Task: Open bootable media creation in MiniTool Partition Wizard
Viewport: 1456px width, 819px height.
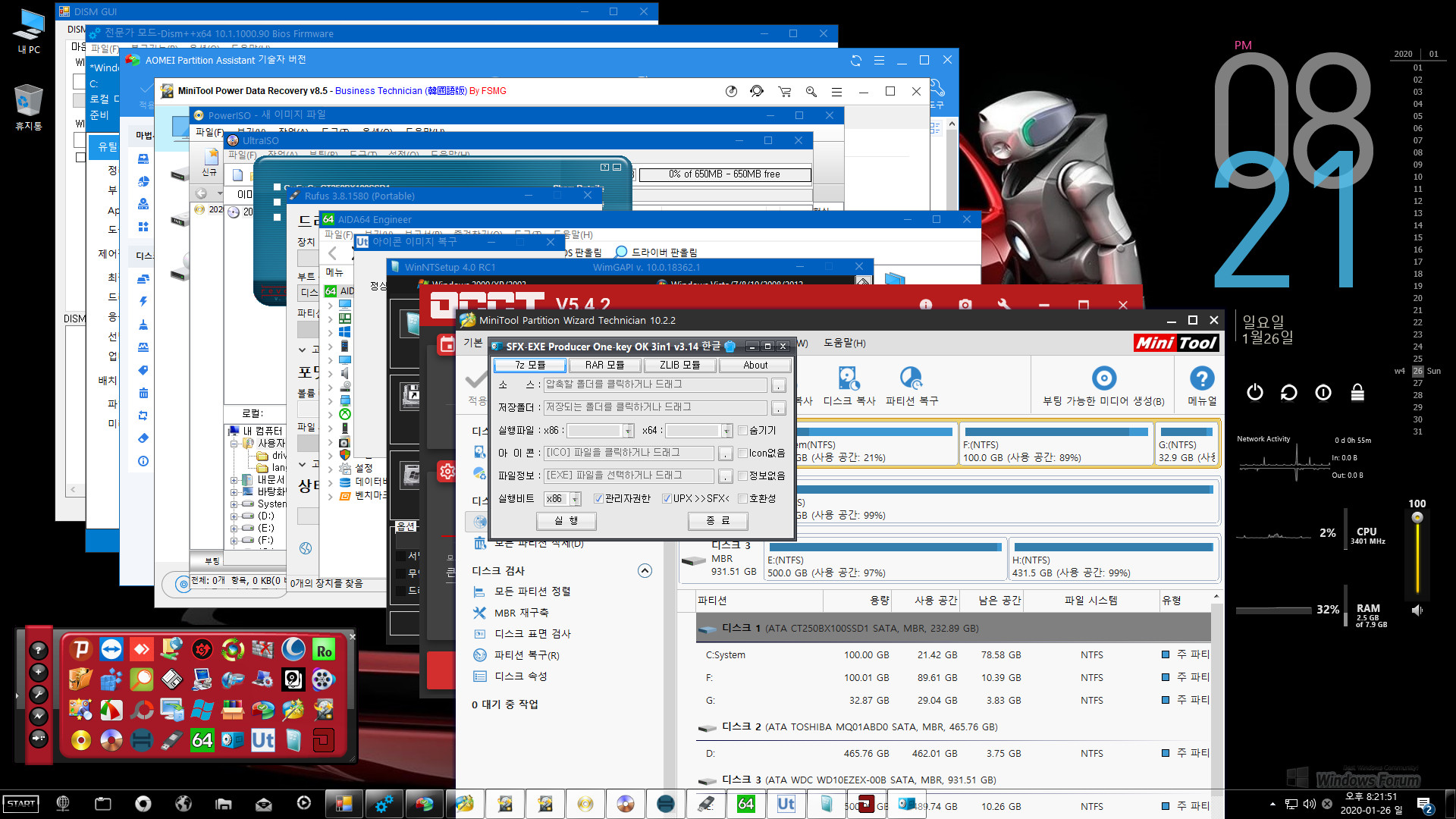Action: [x=1103, y=386]
